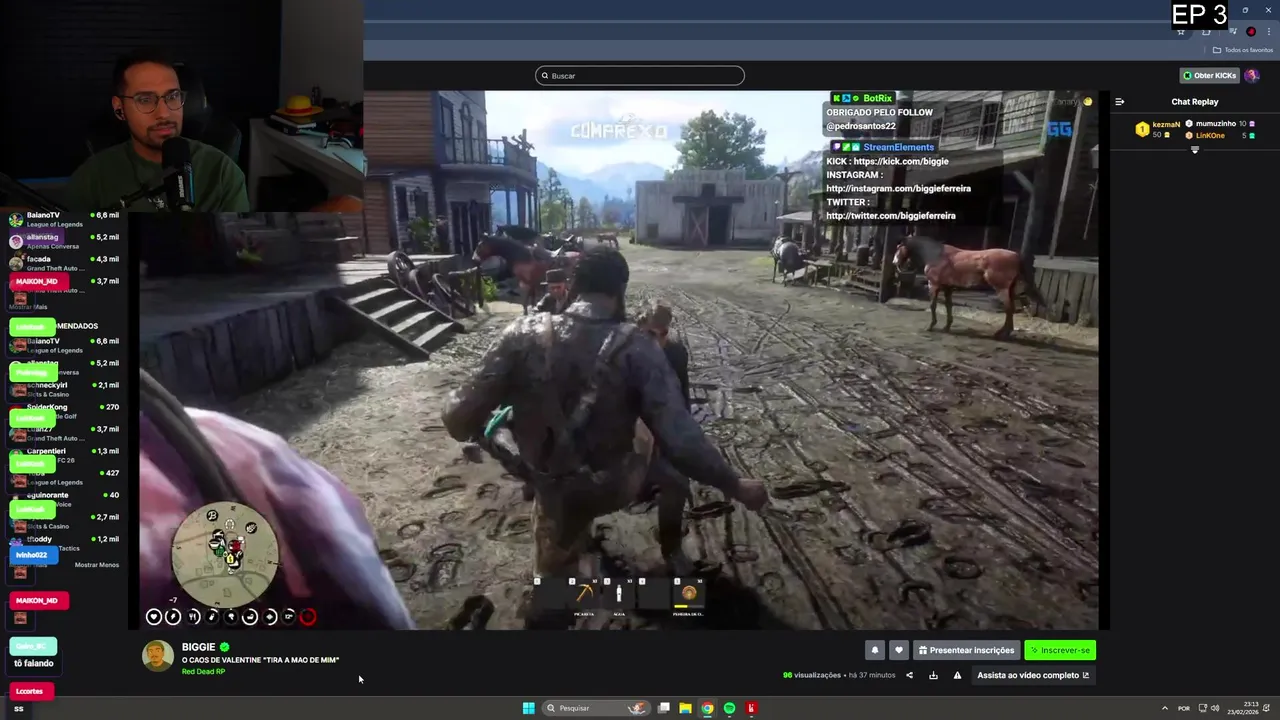The width and height of the screenshot is (1280, 720).
Task: Click Mostrar Mais in sidebar
Action: (28, 307)
